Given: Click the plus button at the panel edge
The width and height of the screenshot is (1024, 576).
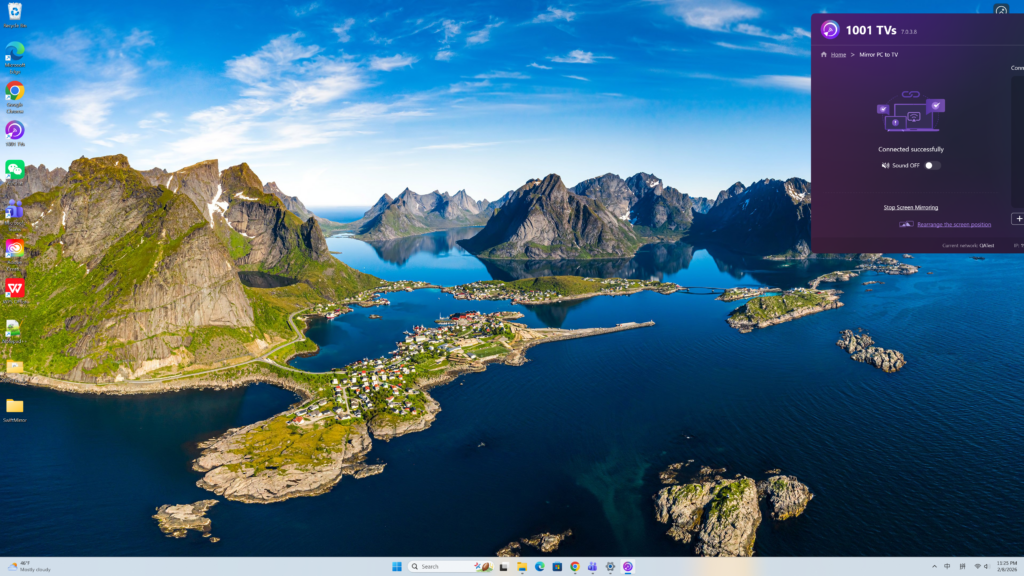Looking at the screenshot, I should pos(1017,218).
